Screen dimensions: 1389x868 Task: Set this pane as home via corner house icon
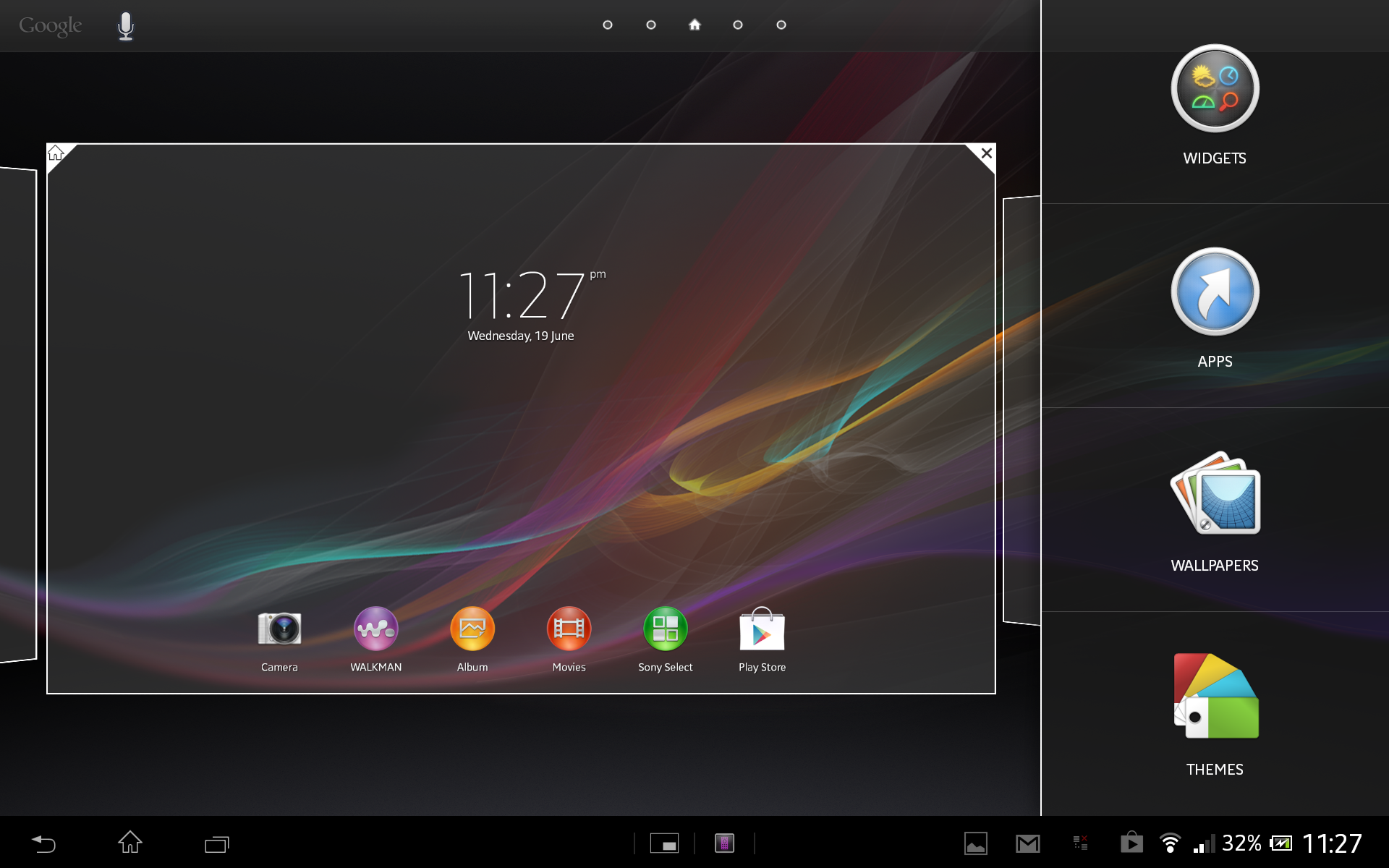[56, 153]
